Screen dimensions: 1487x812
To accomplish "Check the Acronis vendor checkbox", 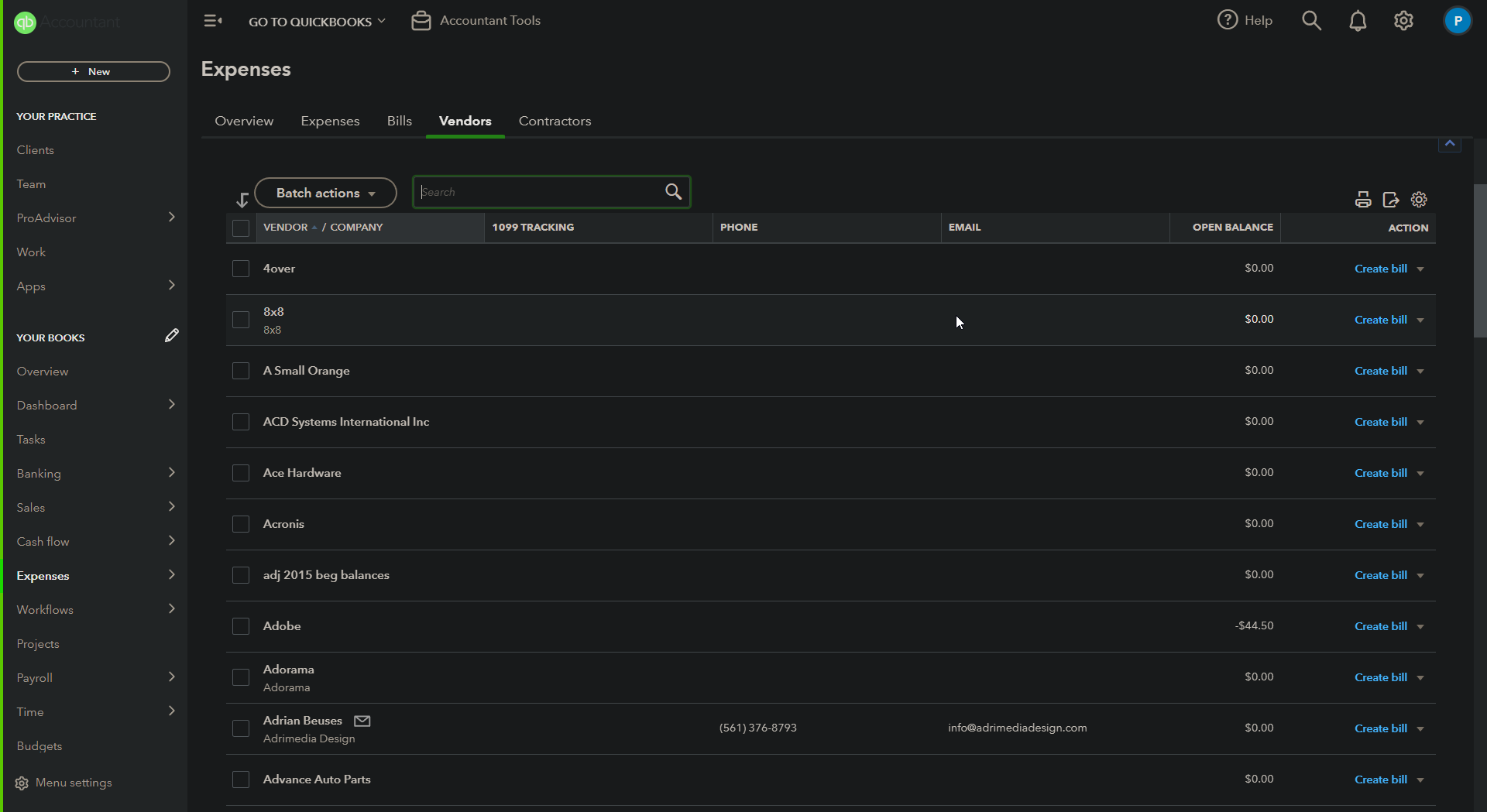I will coord(241,524).
